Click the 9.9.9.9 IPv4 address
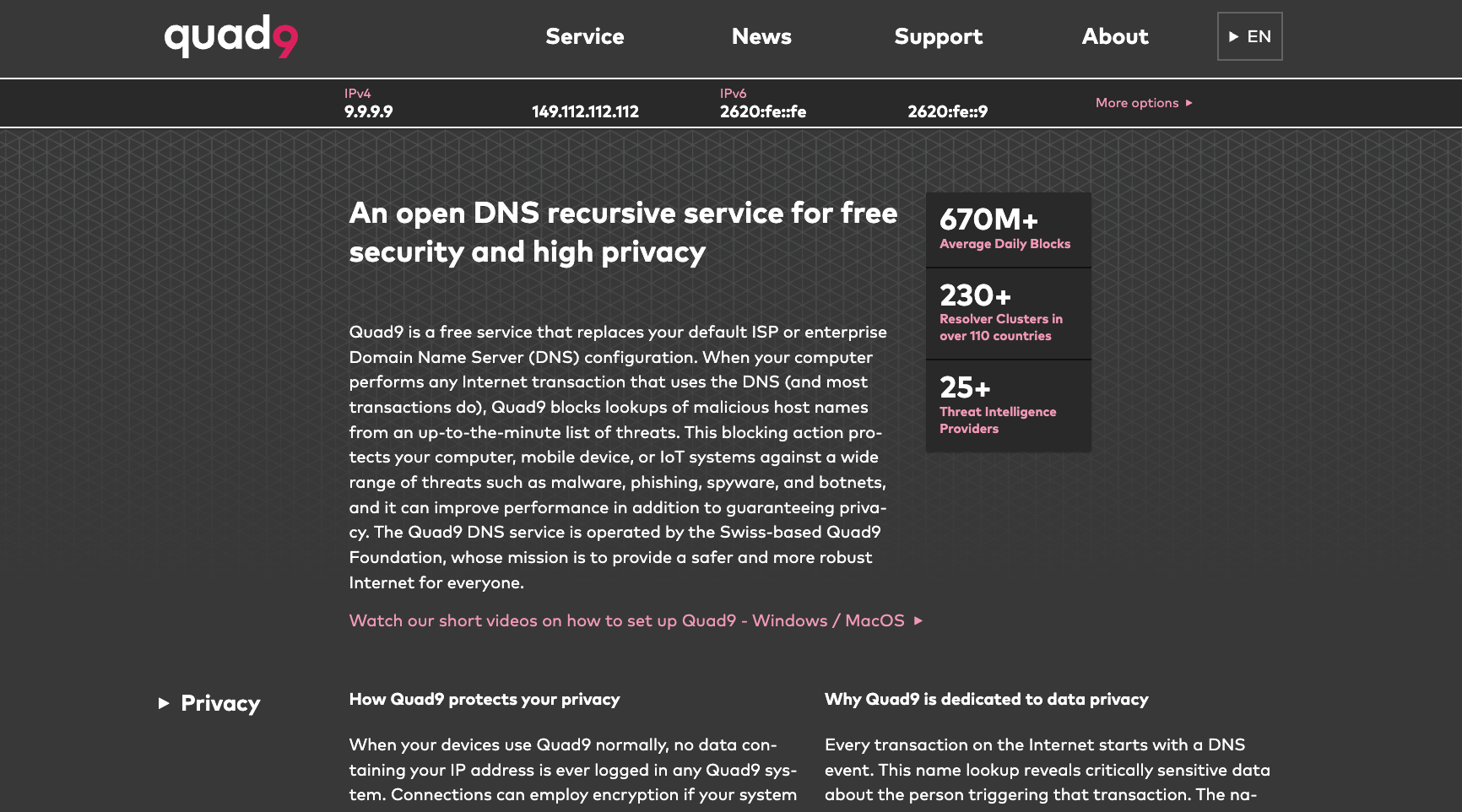Image resolution: width=1462 pixels, height=812 pixels. click(368, 111)
